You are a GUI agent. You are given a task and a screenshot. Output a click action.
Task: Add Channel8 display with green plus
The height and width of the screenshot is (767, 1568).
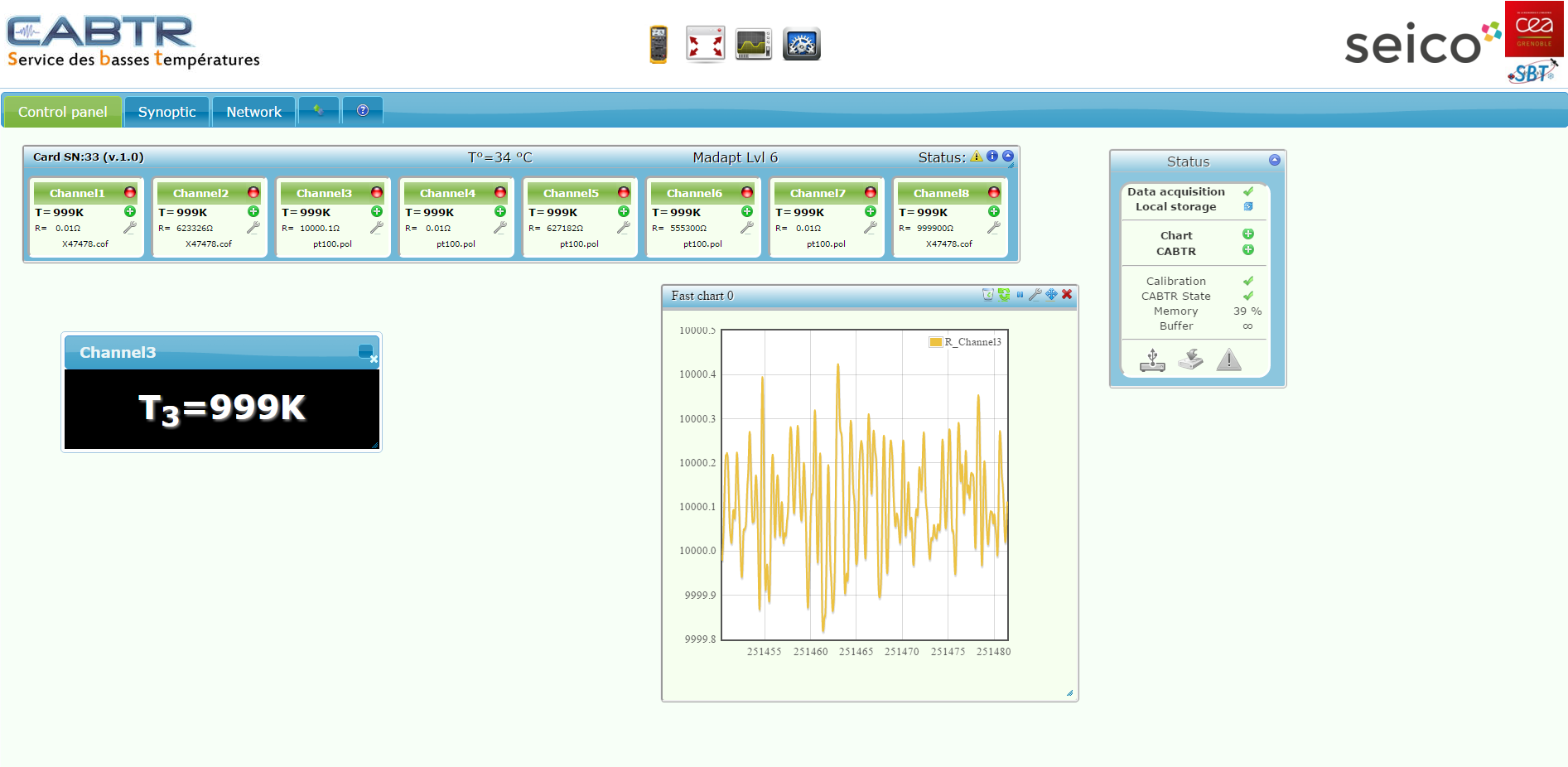(994, 211)
